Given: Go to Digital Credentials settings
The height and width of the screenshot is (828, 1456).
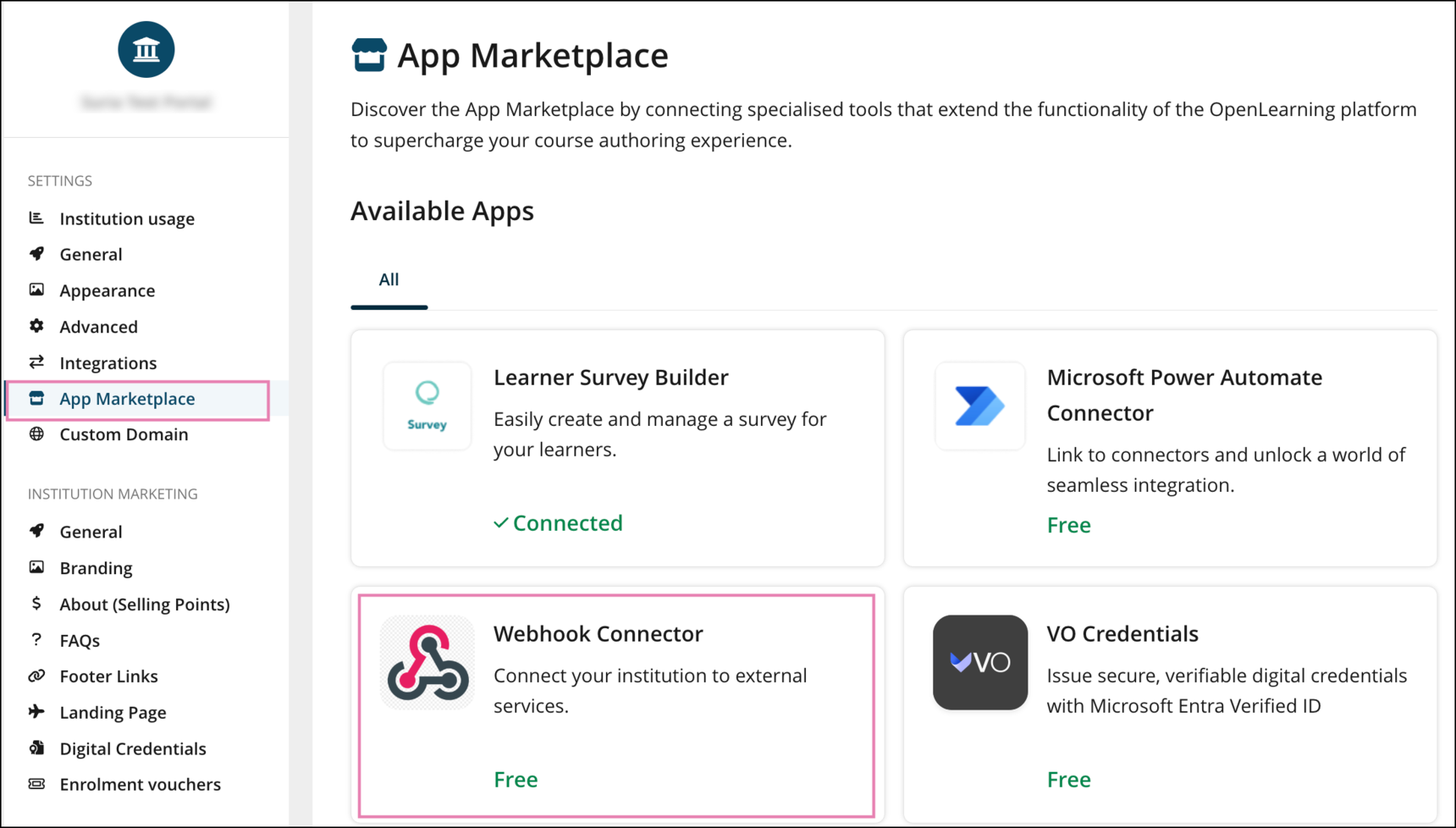Looking at the screenshot, I should click(133, 748).
